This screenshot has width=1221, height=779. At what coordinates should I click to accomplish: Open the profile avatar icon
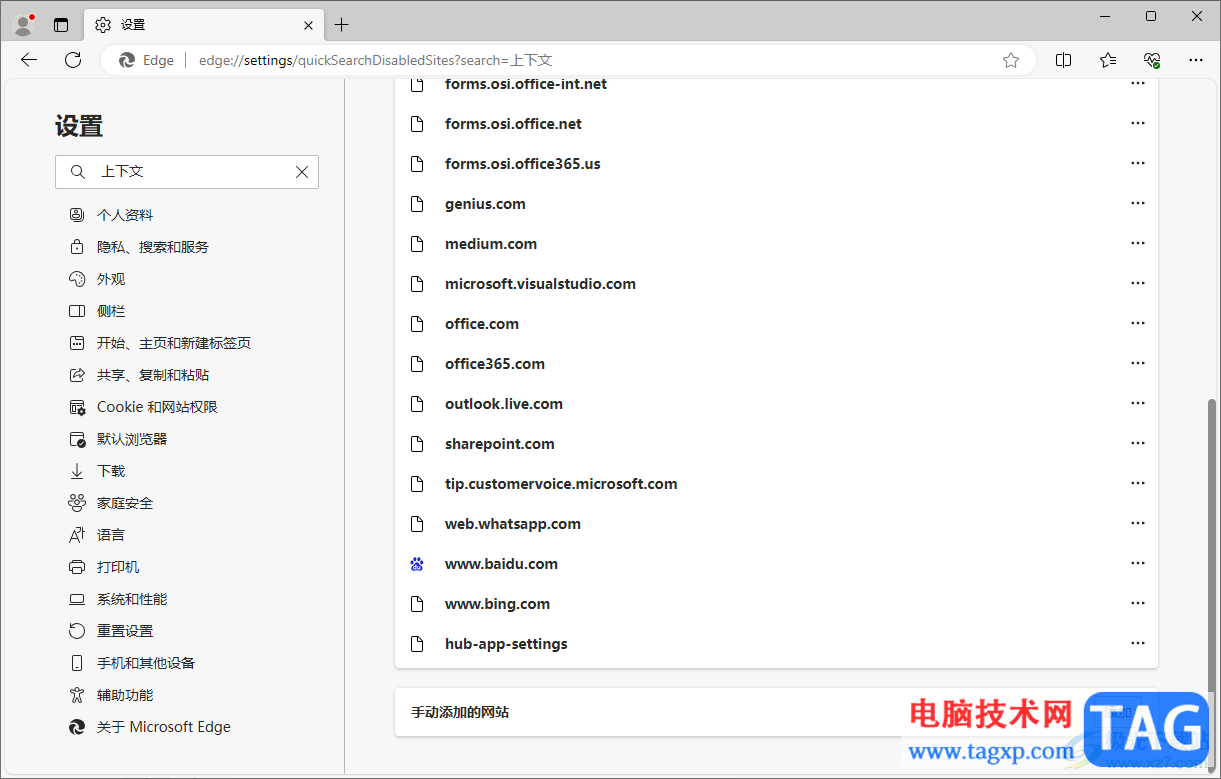(24, 25)
